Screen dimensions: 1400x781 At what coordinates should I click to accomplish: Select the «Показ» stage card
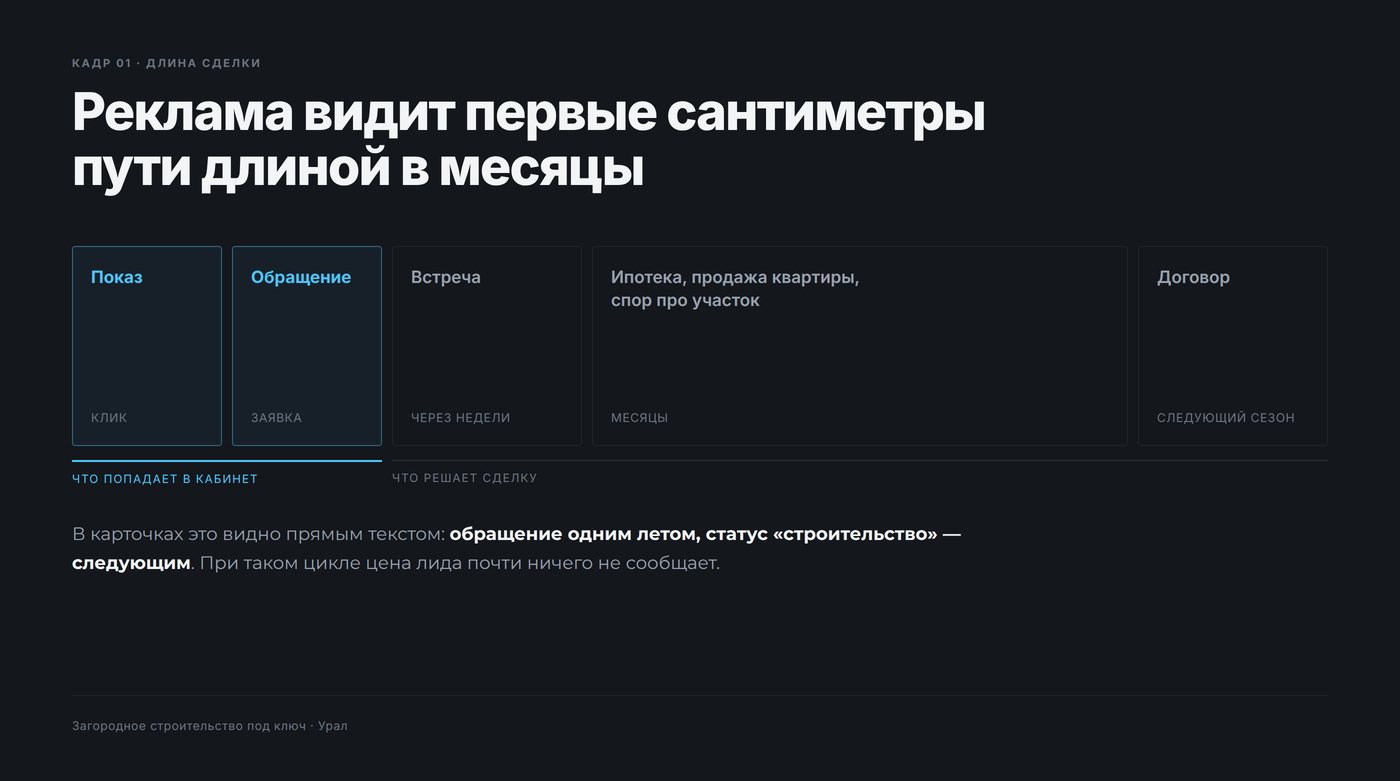147,346
